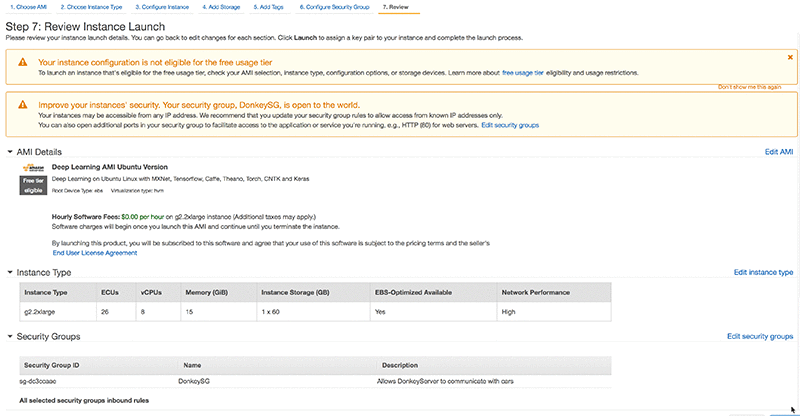Click the Edit instance type link
Viewport: 800px width, 416px height.
point(763,272)
